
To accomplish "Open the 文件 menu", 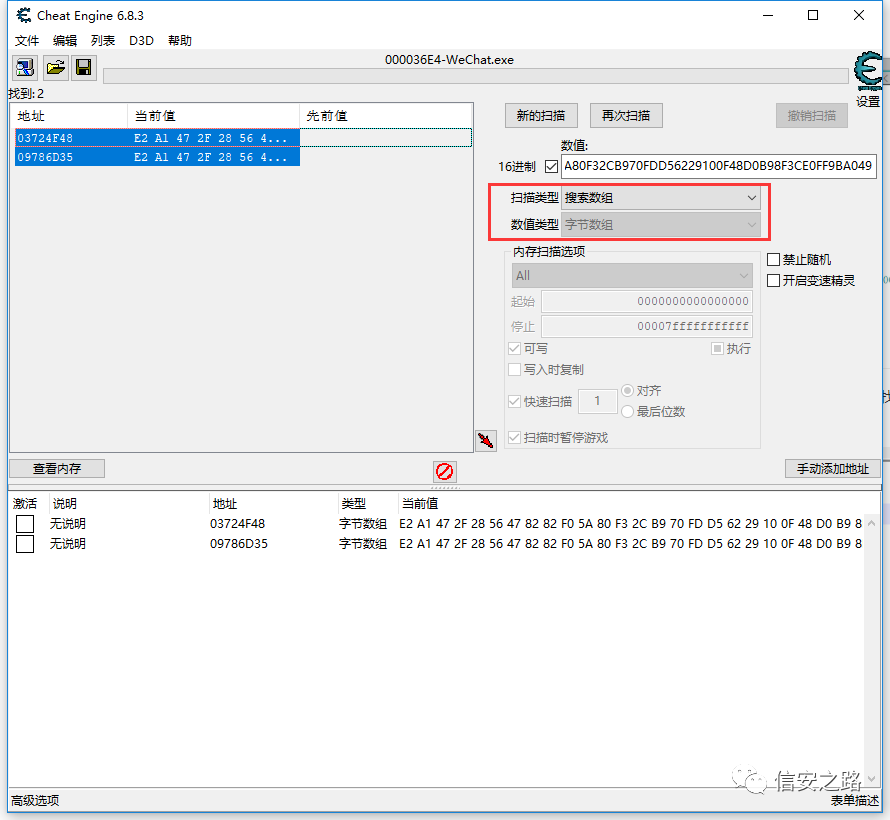I will (x=27, y=41).
